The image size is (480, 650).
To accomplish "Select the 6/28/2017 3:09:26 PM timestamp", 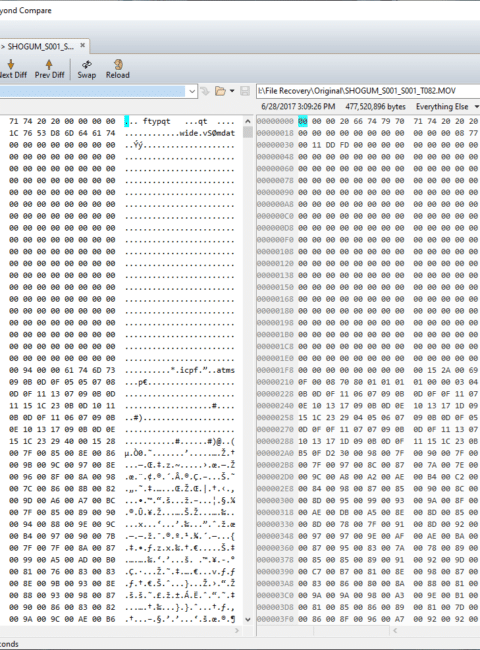I will point(298,107).
